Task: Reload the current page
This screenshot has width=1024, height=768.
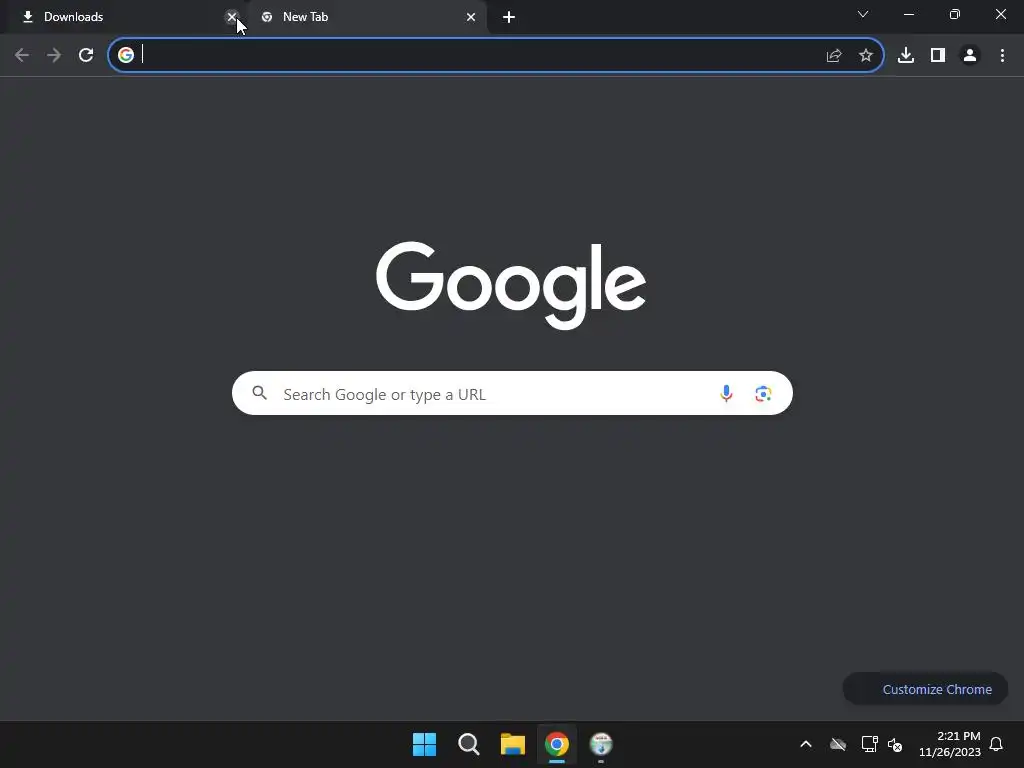Action: coord(86,56)
